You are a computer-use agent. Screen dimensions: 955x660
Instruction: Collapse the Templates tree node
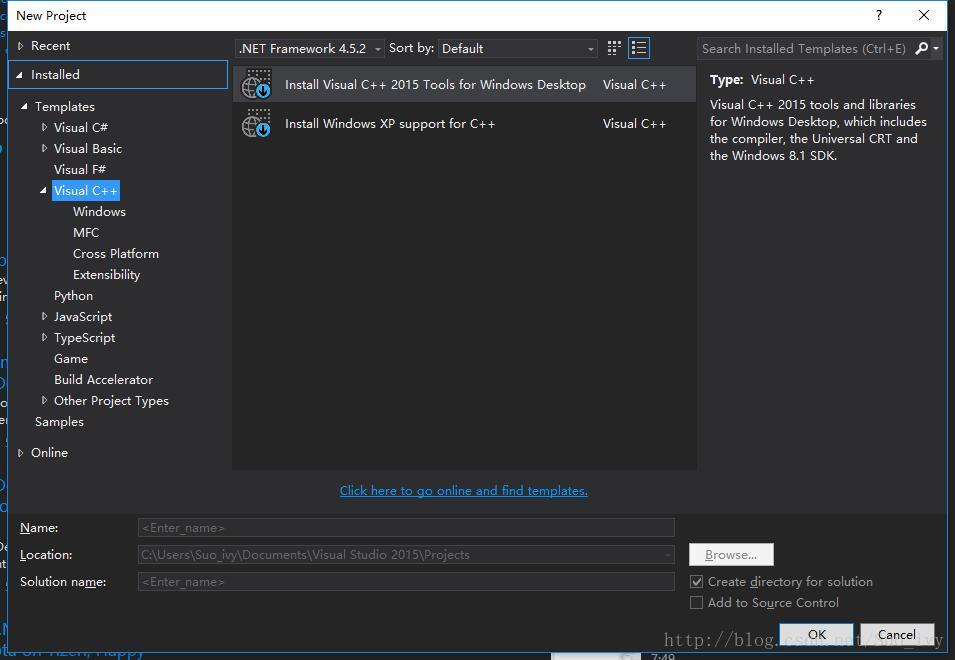click(24, 106)
